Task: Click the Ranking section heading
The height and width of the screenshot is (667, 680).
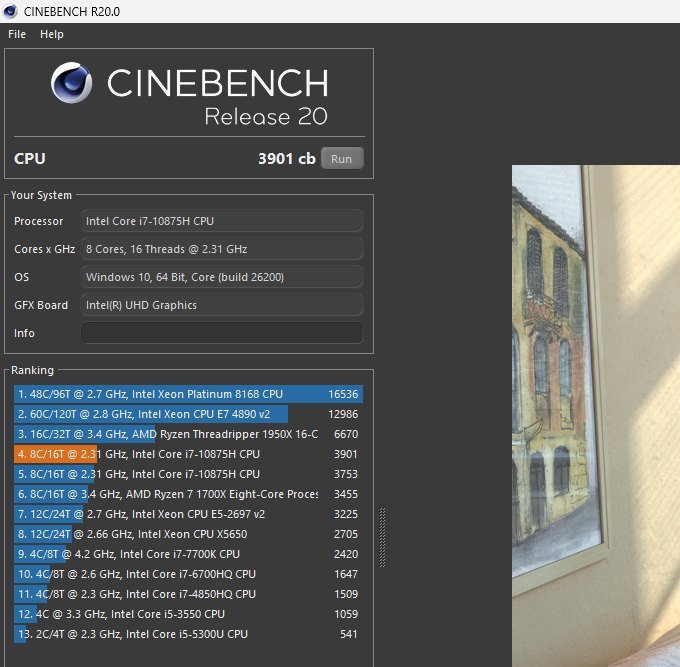Action: (33, 370)
